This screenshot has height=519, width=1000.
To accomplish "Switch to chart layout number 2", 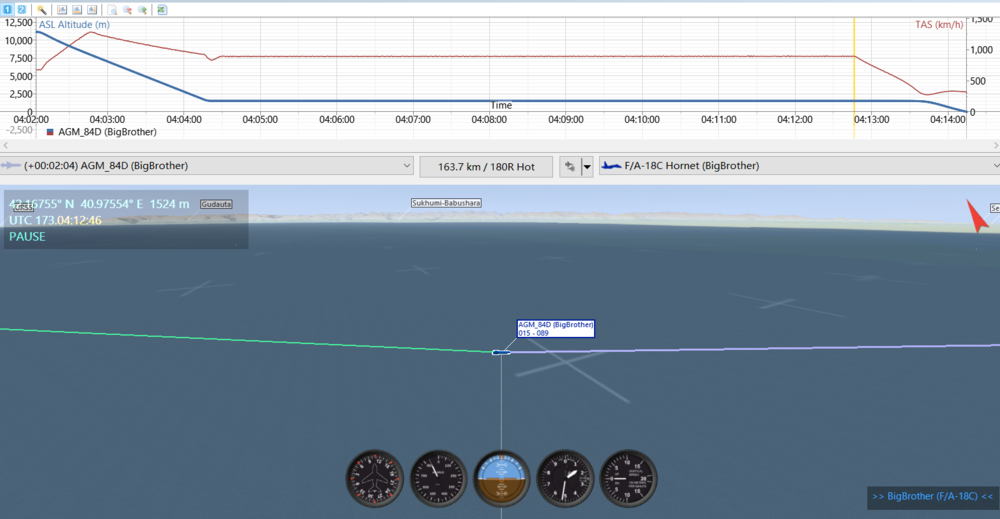I will coord(21,9).
